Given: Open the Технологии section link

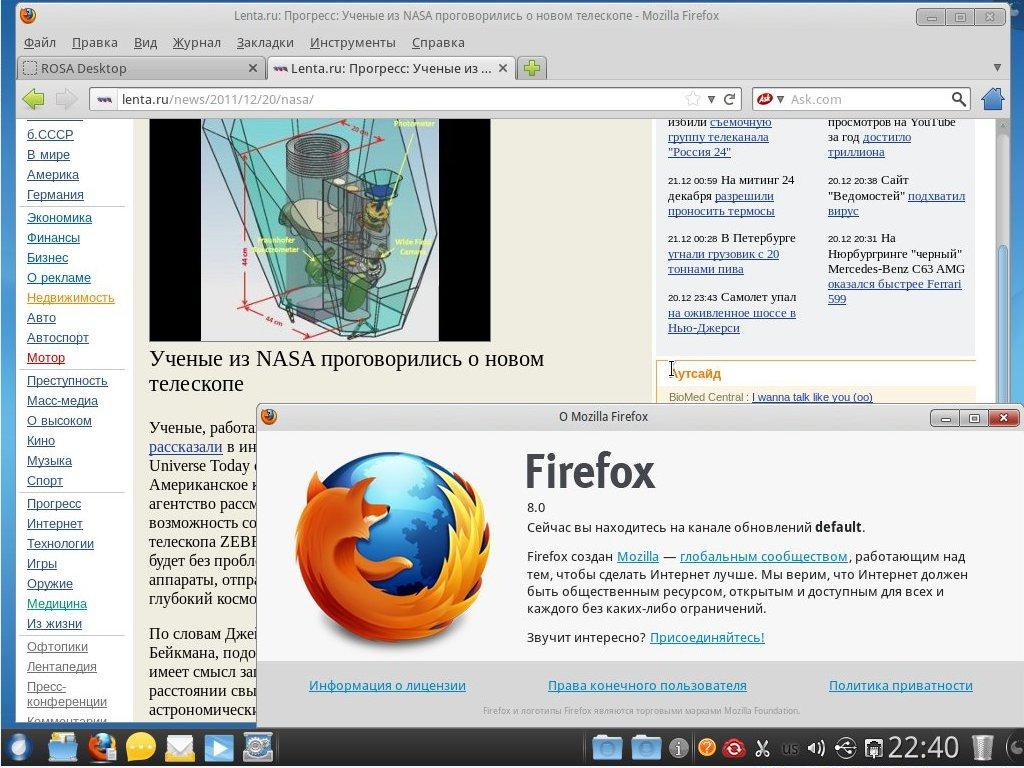Looking at the screenshot, I should (60, 543).
